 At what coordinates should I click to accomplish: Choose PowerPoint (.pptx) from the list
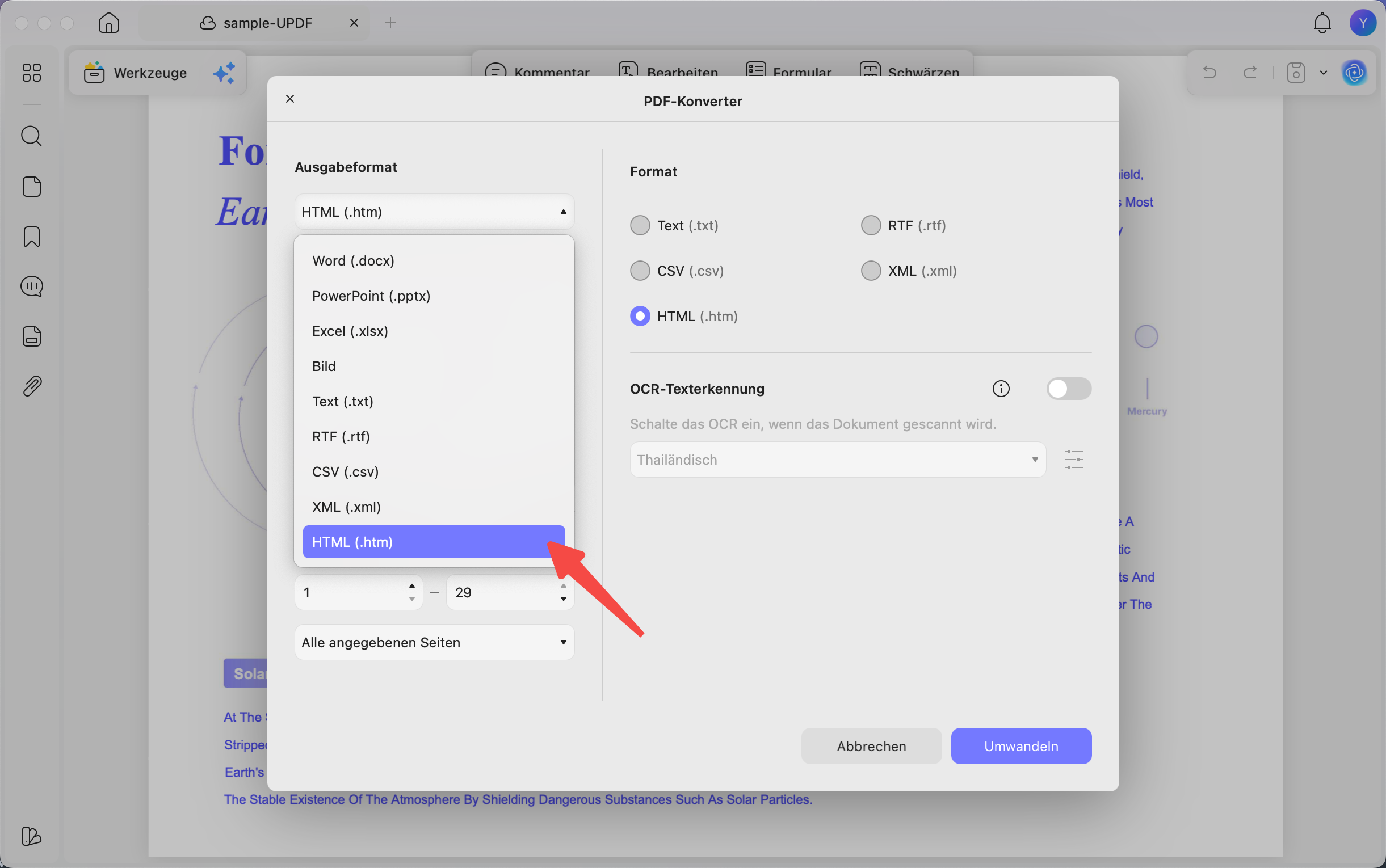tap(434, 296)
